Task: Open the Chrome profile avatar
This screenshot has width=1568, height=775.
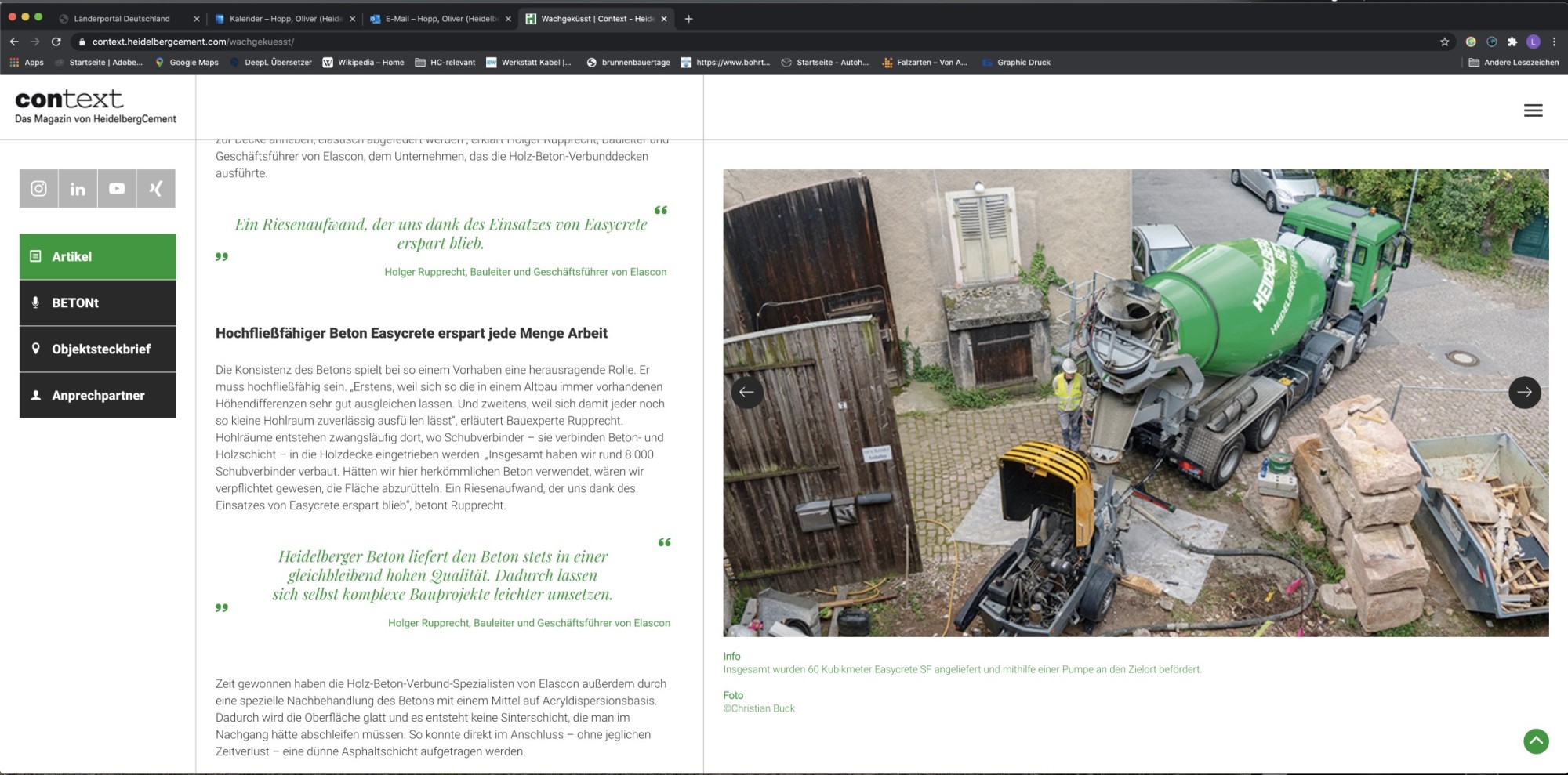Action: [x=1534, y=42]
